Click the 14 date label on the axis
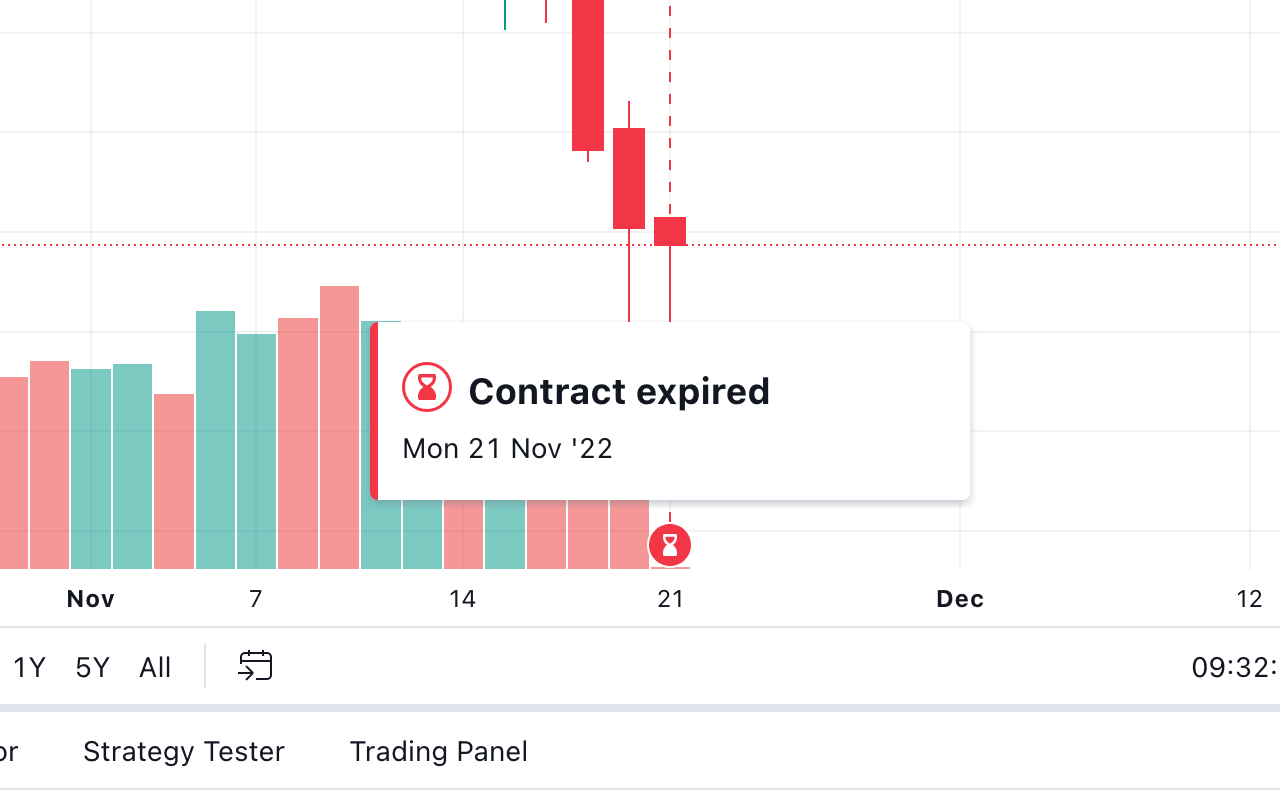The height and width of the screenshot is (790, 1280). click(x=462, y=599)
